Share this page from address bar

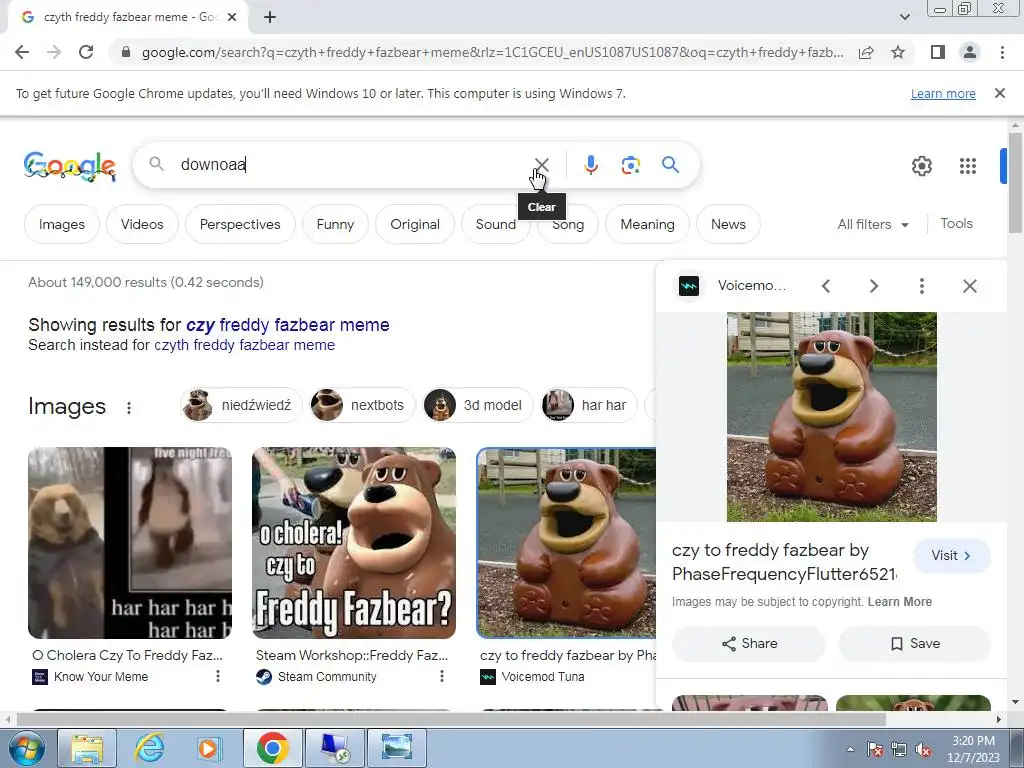pos(866,52)
